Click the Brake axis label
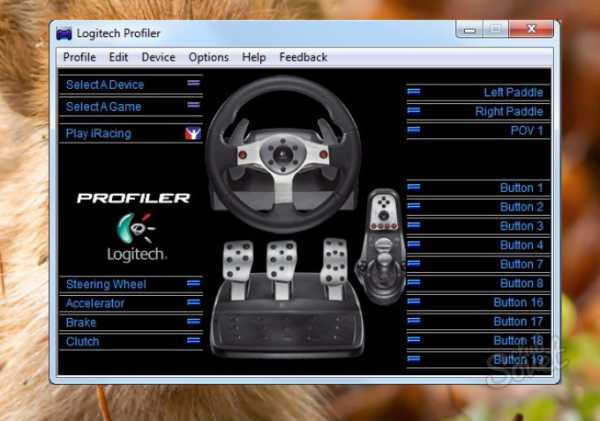600x421 pixels. 81,323
